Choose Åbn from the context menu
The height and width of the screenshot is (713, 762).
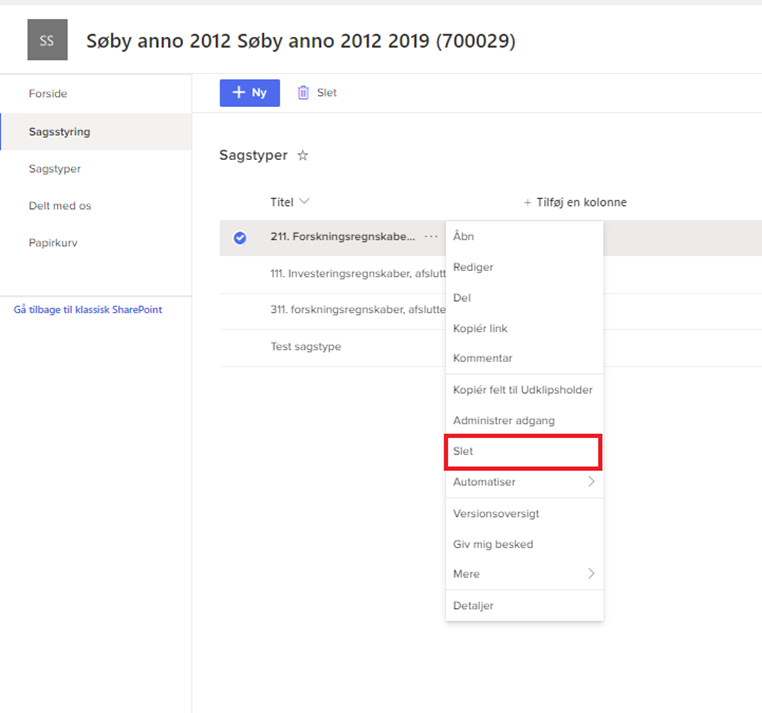(x=464, y=237)
